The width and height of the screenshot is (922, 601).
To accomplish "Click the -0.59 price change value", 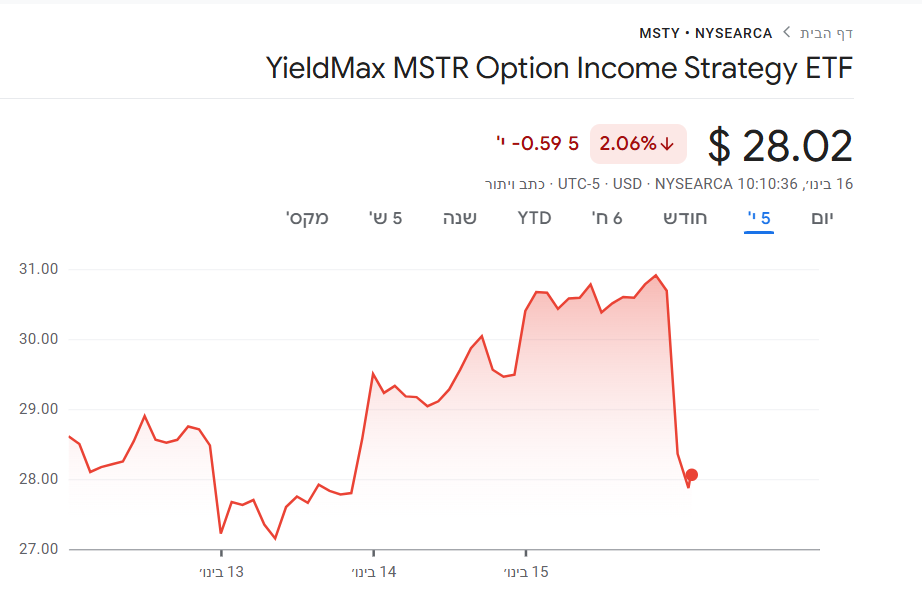I will [538, 144].
